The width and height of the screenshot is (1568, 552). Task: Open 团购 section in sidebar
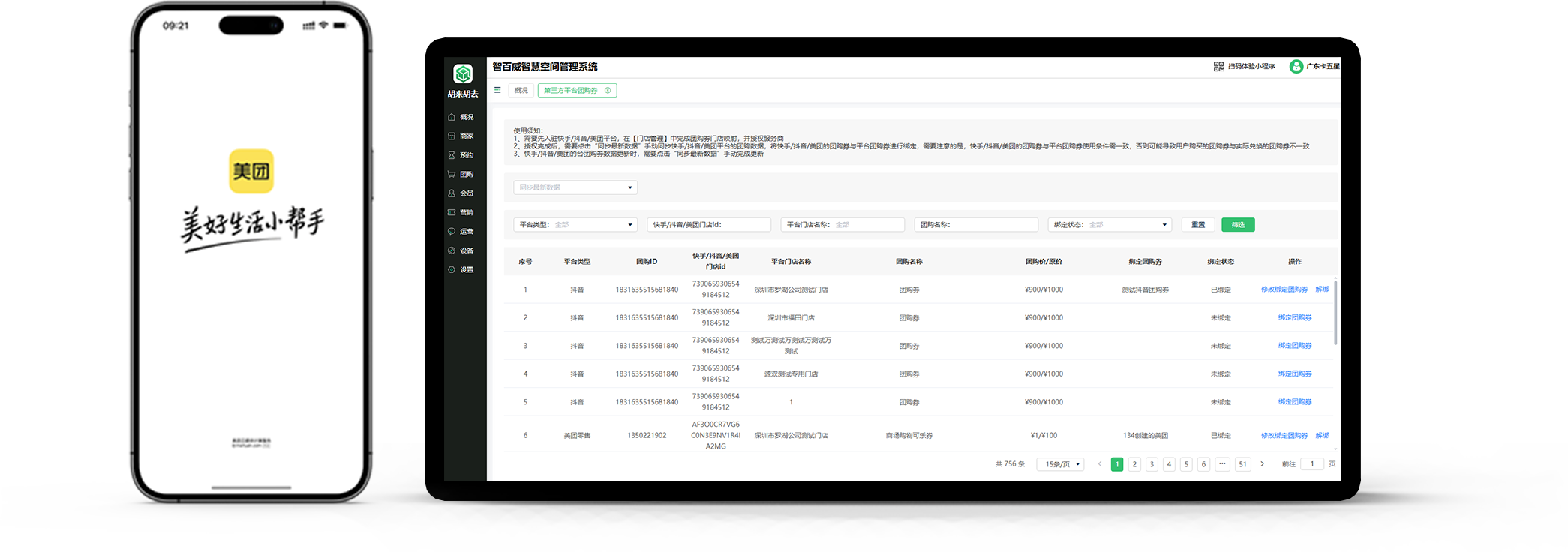pyautogui.click(x=461, y=174)
